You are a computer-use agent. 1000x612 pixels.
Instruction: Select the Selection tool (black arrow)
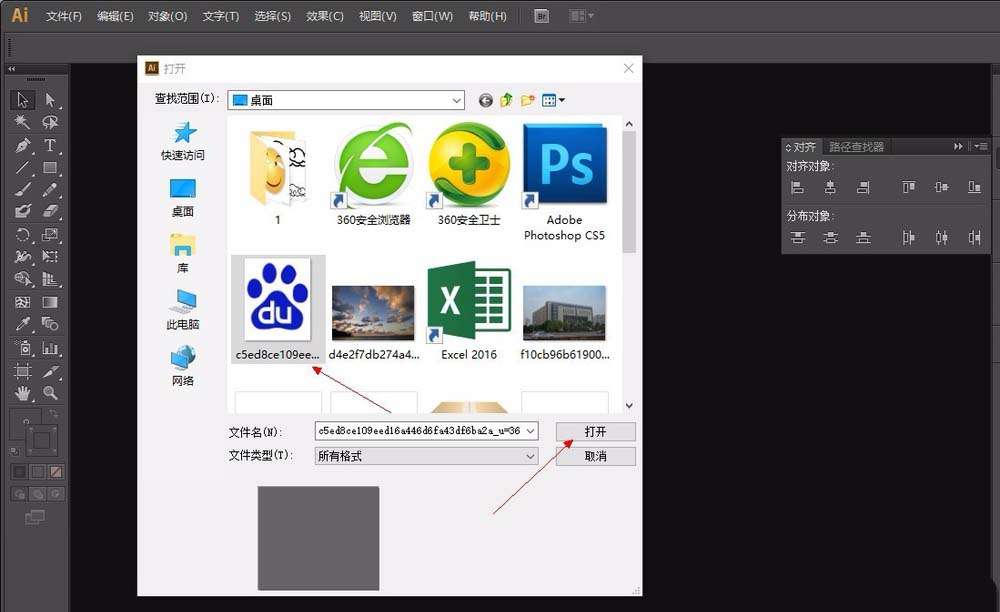coord(22,100)
